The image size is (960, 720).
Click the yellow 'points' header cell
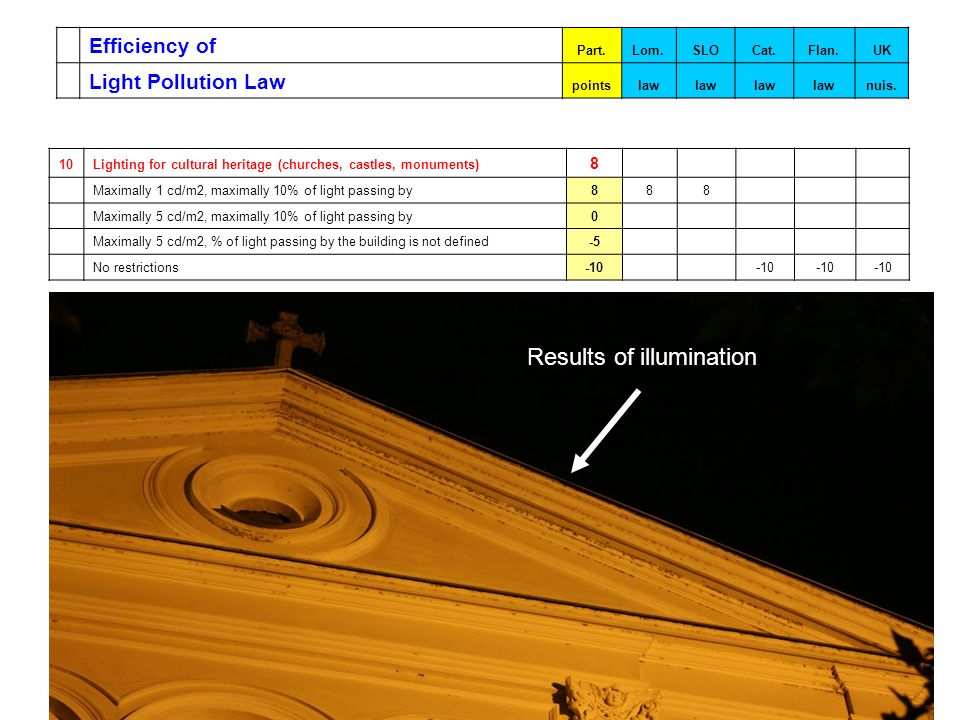point(591,80)
